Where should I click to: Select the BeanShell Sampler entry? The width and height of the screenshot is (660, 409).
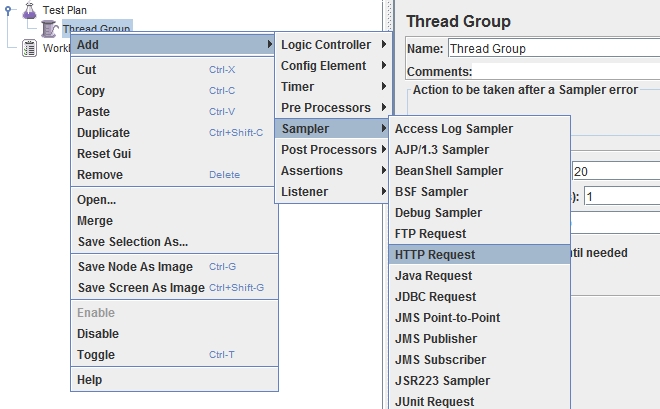(449, 171)
